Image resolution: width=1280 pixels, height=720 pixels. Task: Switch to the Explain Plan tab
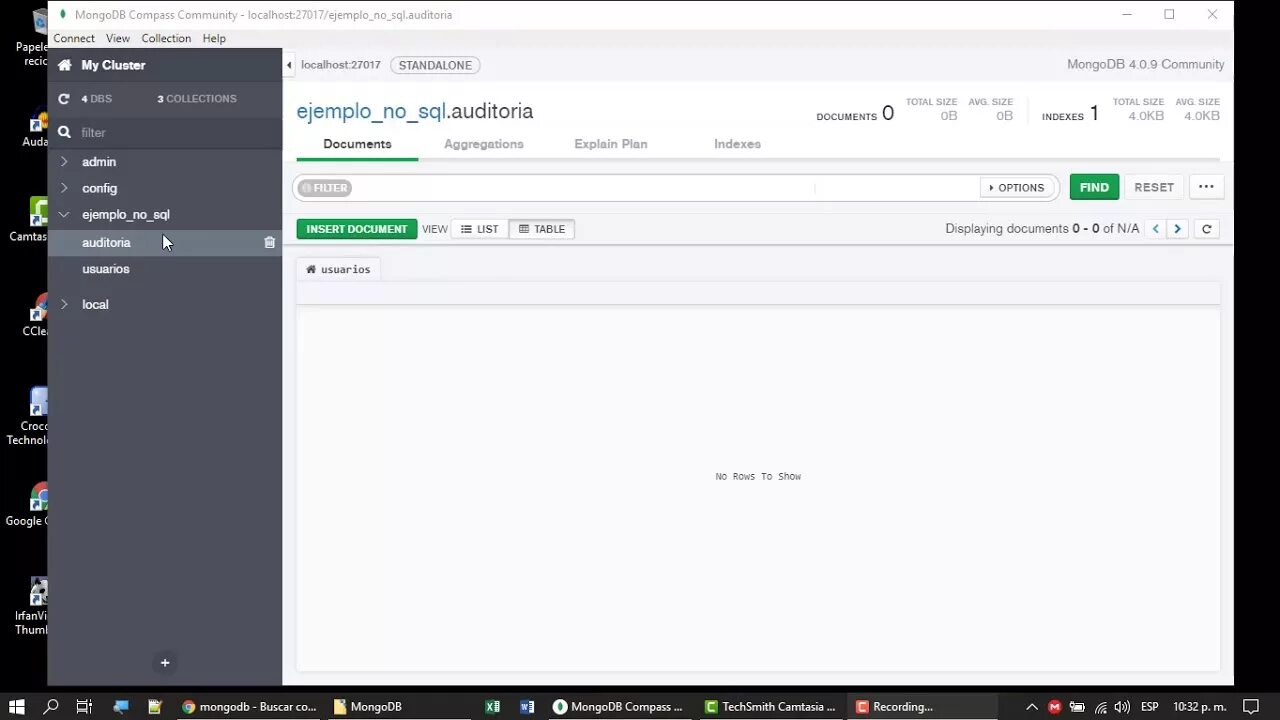click(x=611, y=144)
